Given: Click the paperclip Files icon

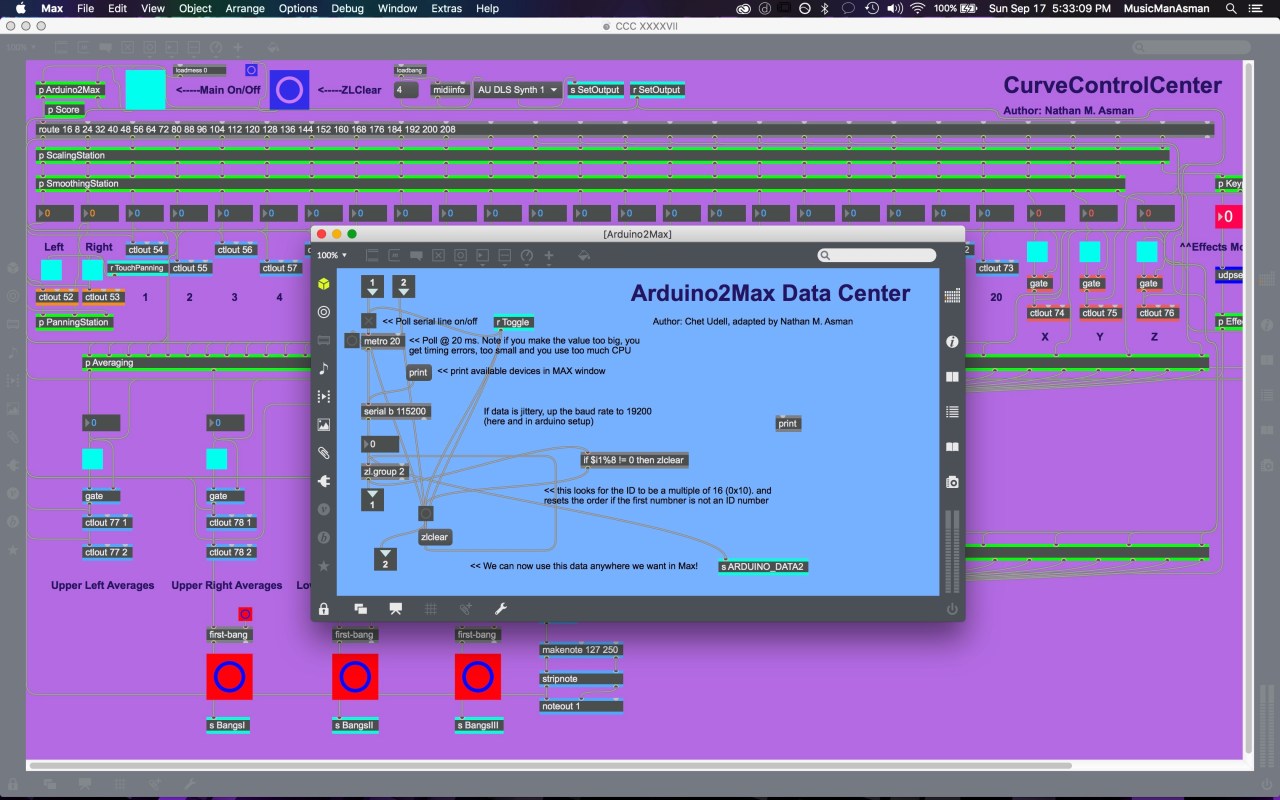Looking at the screenshot, I should coord(323,453).
